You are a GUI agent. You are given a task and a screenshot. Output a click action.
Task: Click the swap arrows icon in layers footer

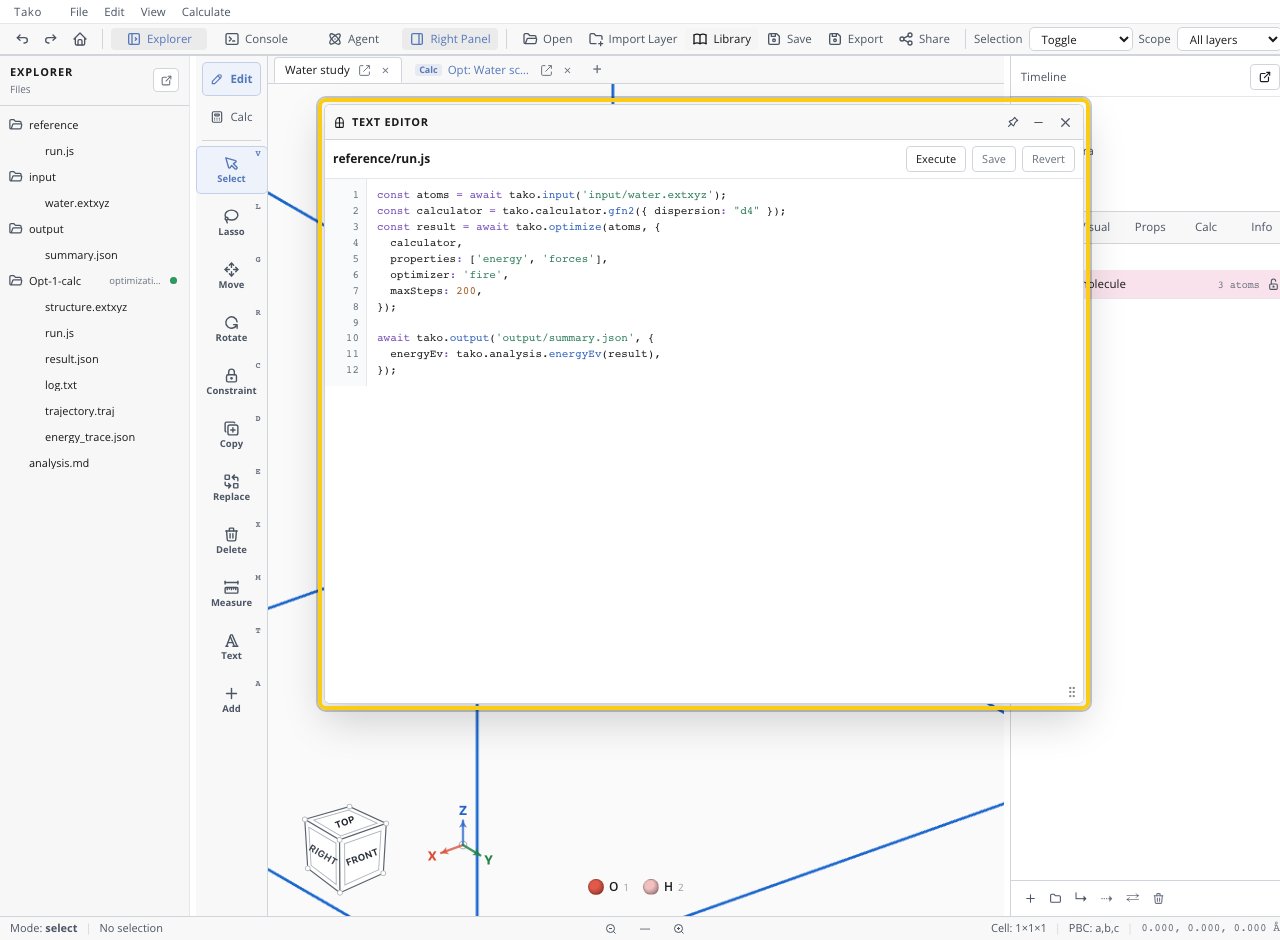pyautogui.click(x=1132, y=898)
